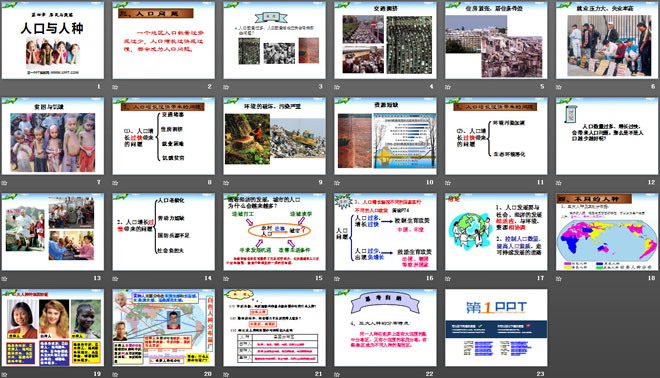Select slide 9 thumbnail showing environmental pollution
Viewport: 660px width, 378px height.
click(274, 136)
